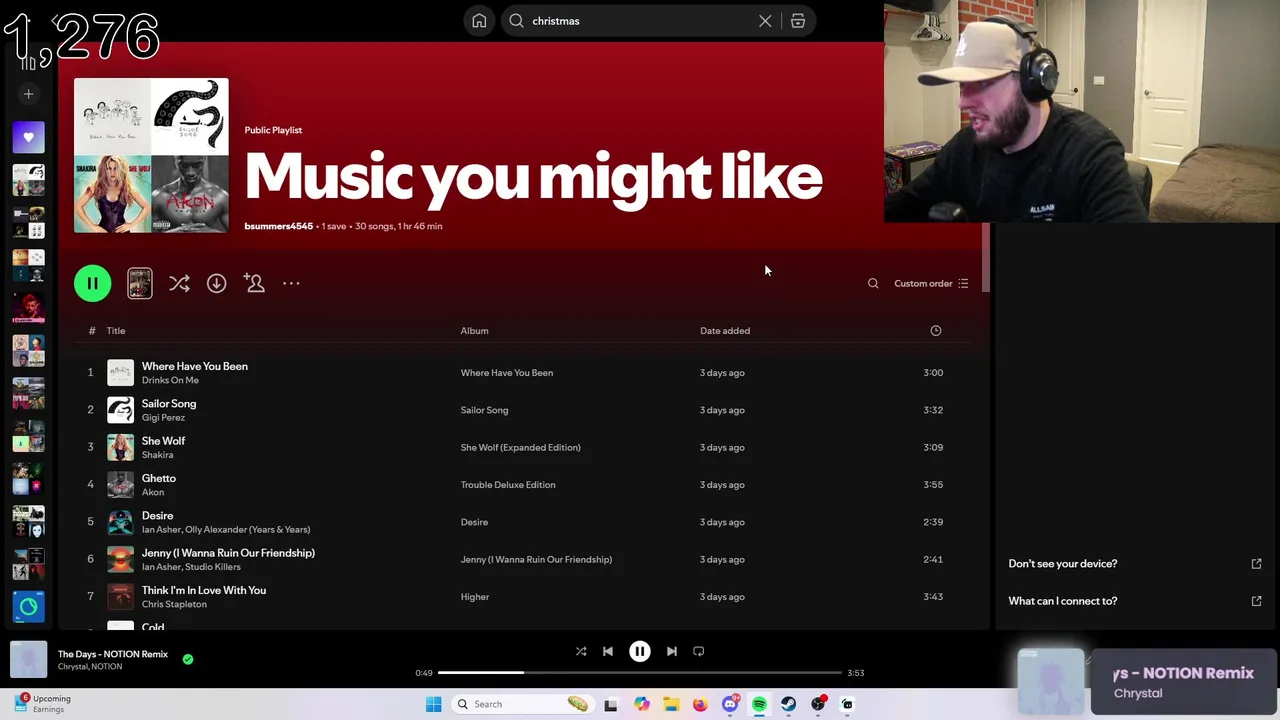Open the blue circle tile in sidebar
This screenshot has height=720, width=1280.
tap(28, 606)
